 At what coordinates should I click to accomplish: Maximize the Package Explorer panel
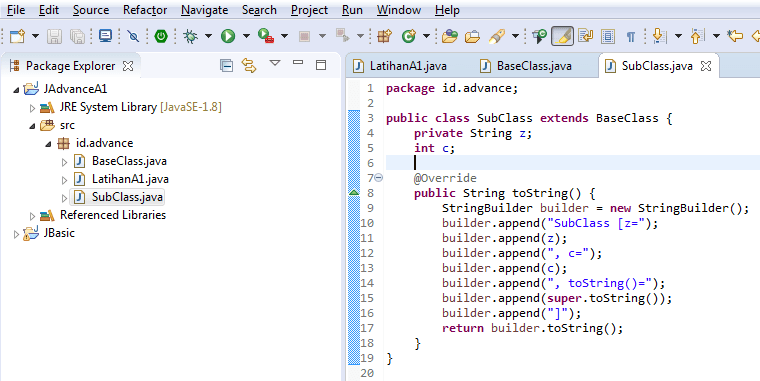[x=321, y=64]
